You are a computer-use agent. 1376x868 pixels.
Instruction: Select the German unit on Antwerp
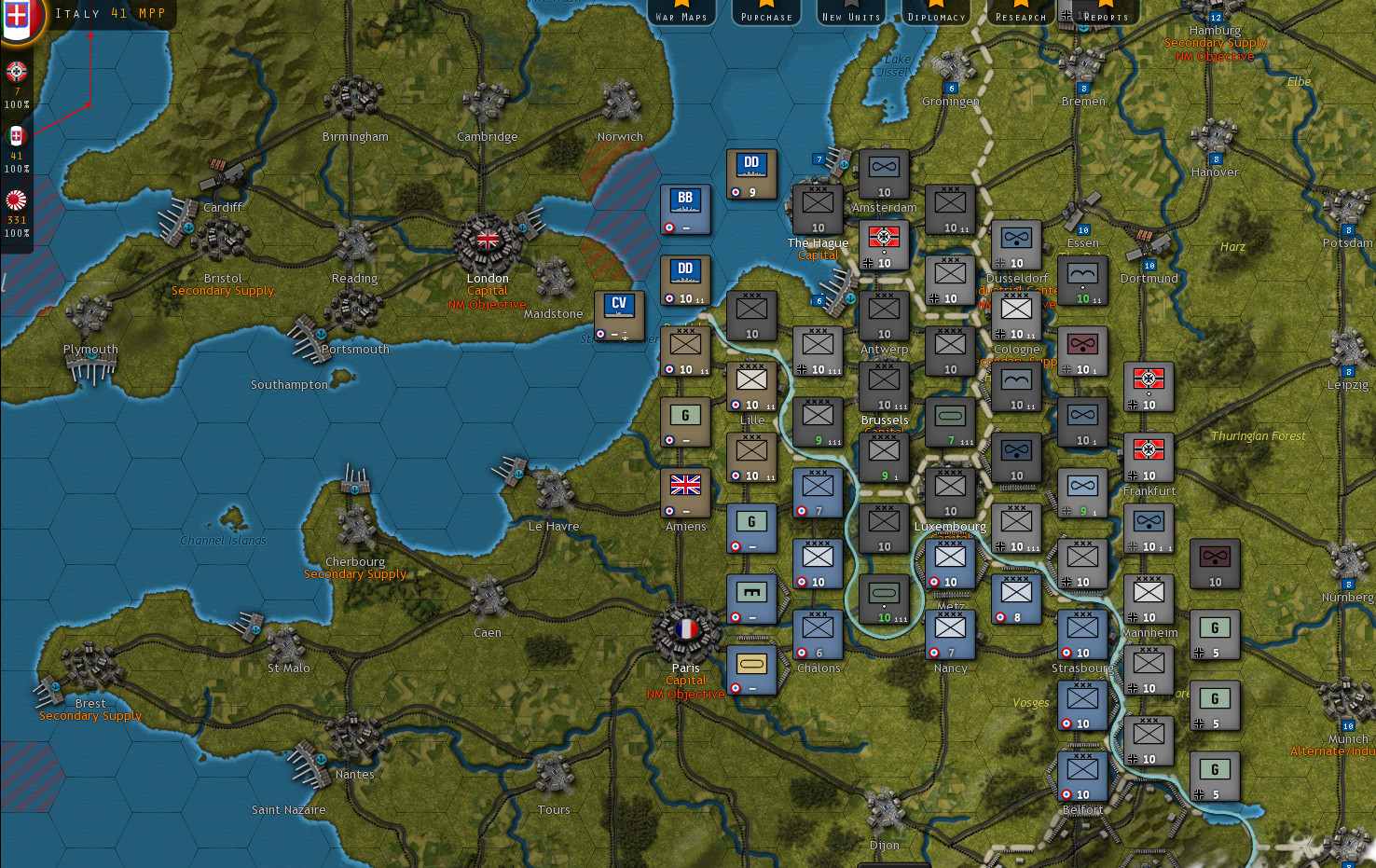(x=884, y=315)
